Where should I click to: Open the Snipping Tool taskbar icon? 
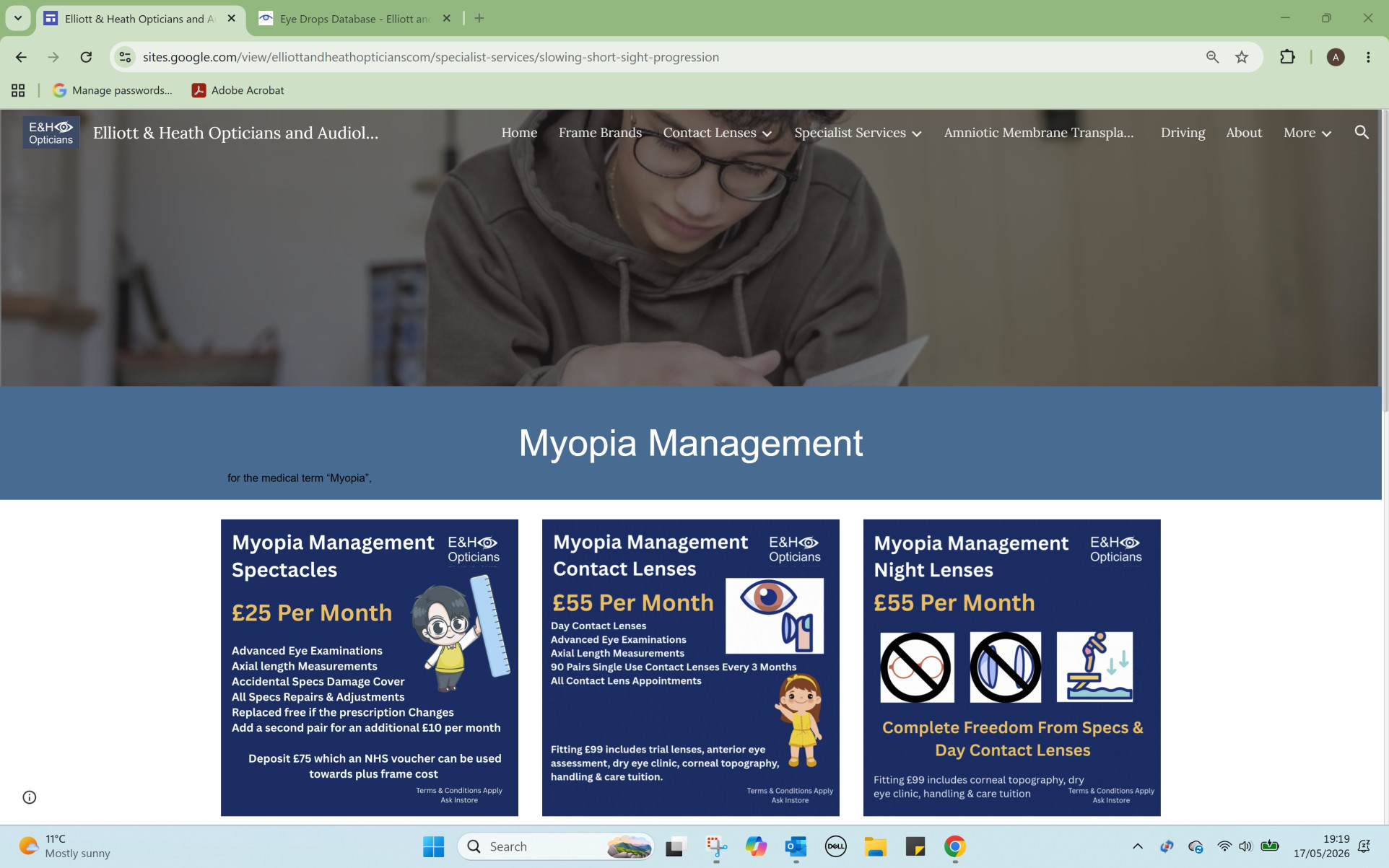(715, 846)
